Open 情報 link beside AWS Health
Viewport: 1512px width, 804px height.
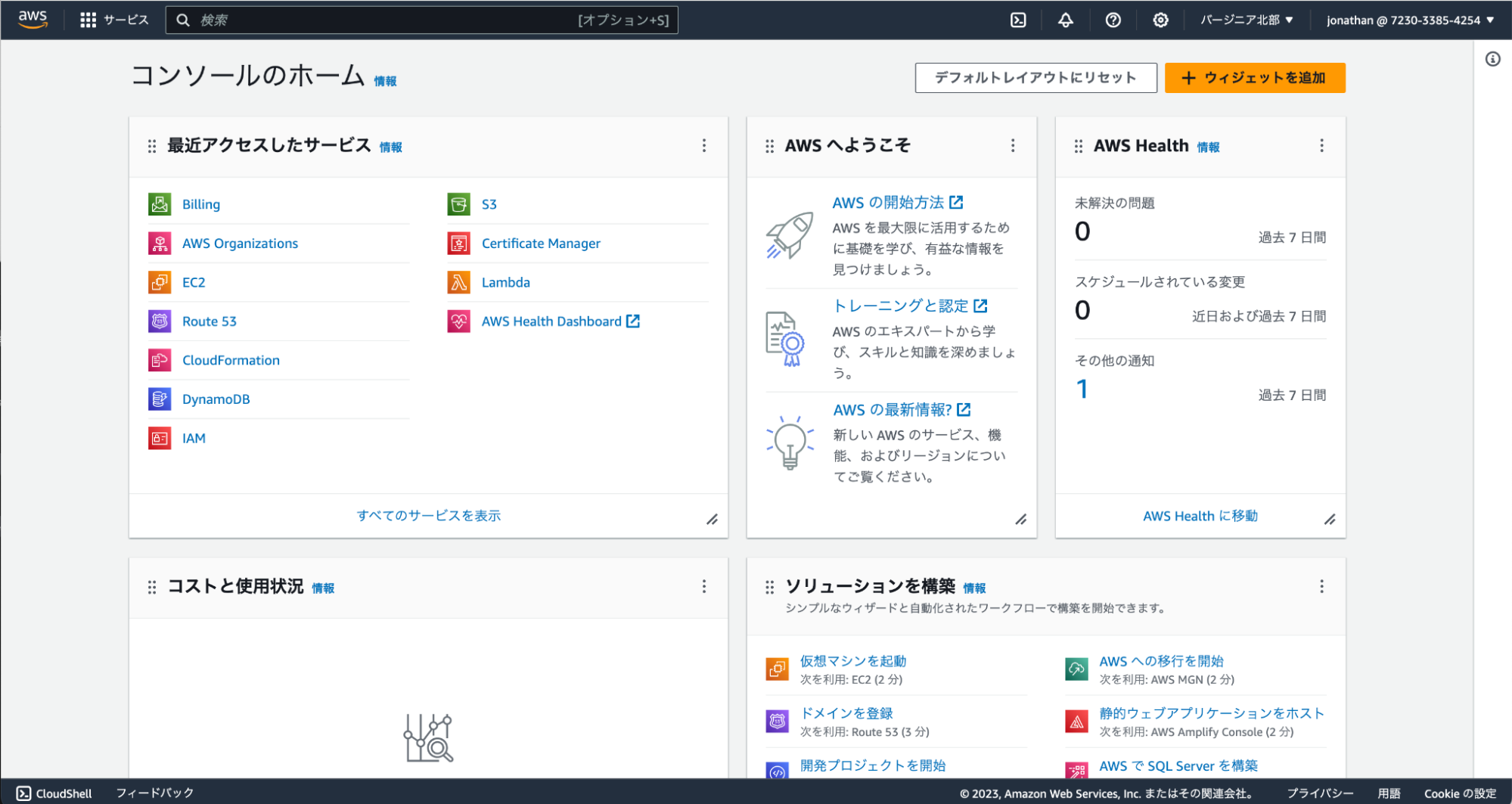click(1208, 147)
